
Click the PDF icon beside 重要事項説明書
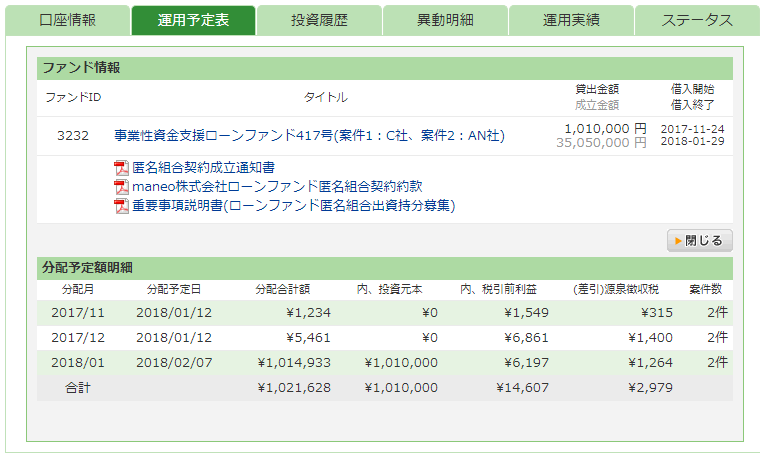pyautogui.click(x=122, y=205)
